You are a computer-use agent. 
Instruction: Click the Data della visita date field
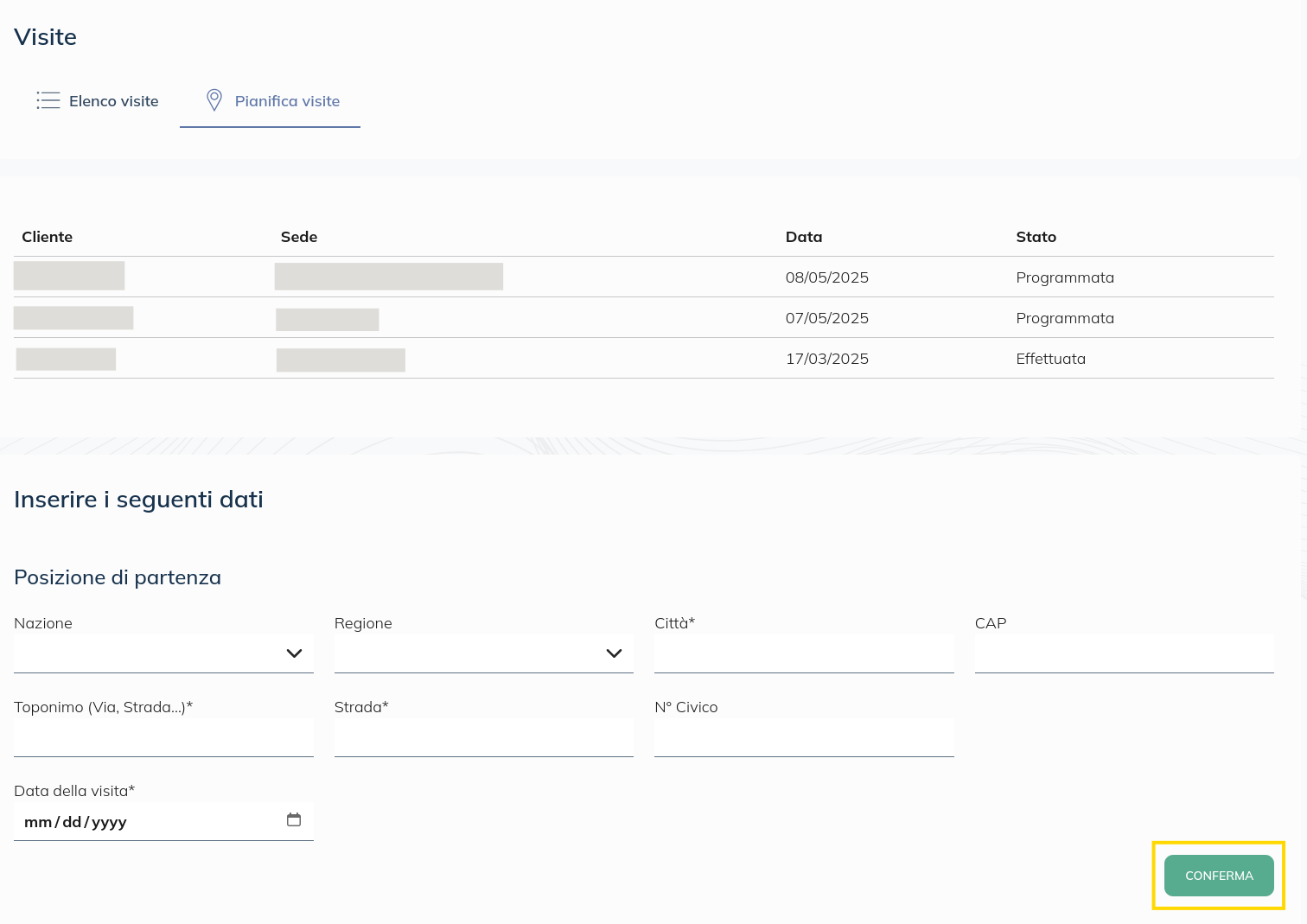pyautogui.click(x=147, y=822)
